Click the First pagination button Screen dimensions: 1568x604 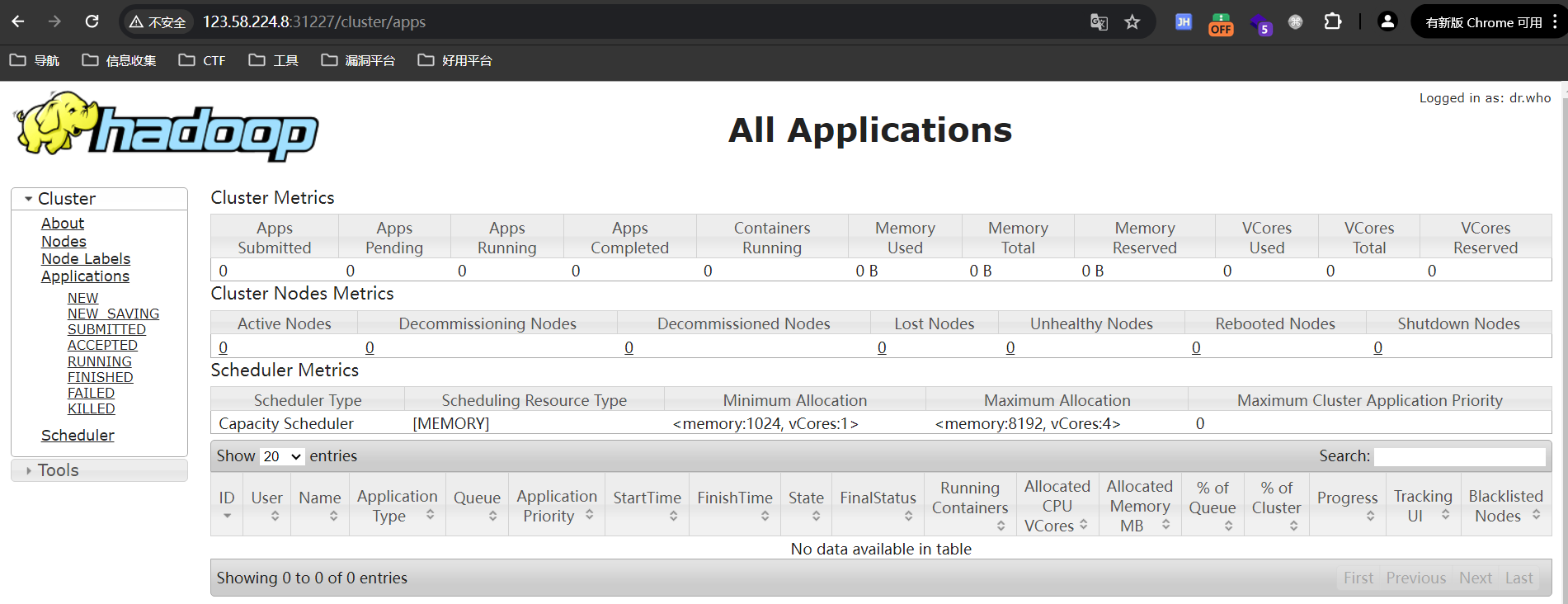click(1358, 578)
